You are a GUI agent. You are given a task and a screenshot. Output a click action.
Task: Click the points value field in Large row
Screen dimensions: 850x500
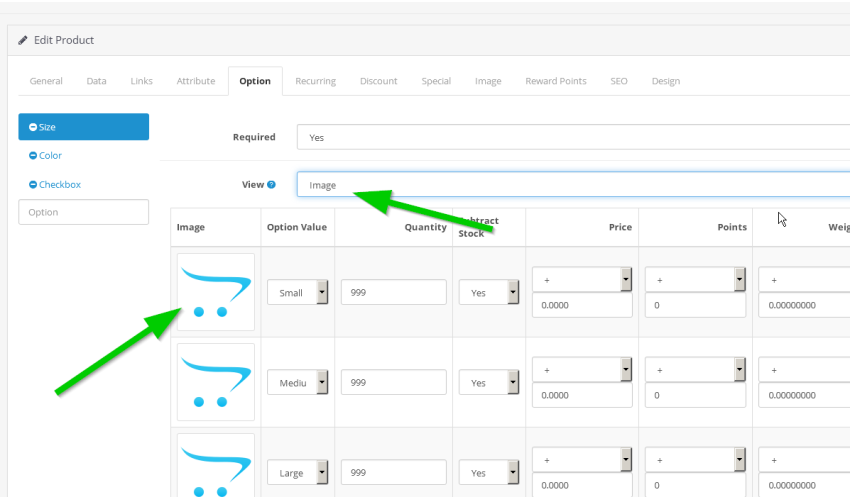pyautogui.click(x=696, y=485)
